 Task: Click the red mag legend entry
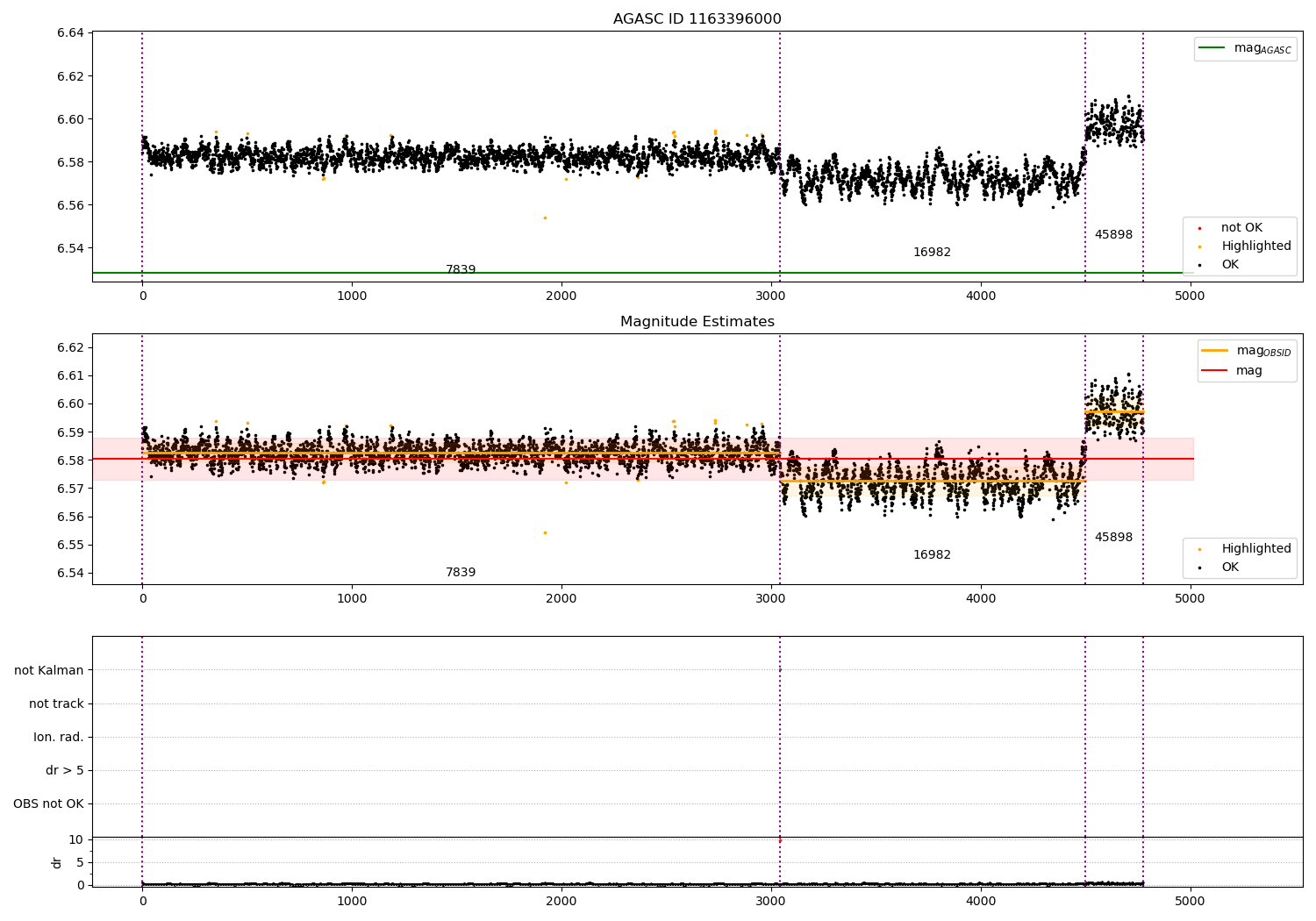click(1233, 371)
